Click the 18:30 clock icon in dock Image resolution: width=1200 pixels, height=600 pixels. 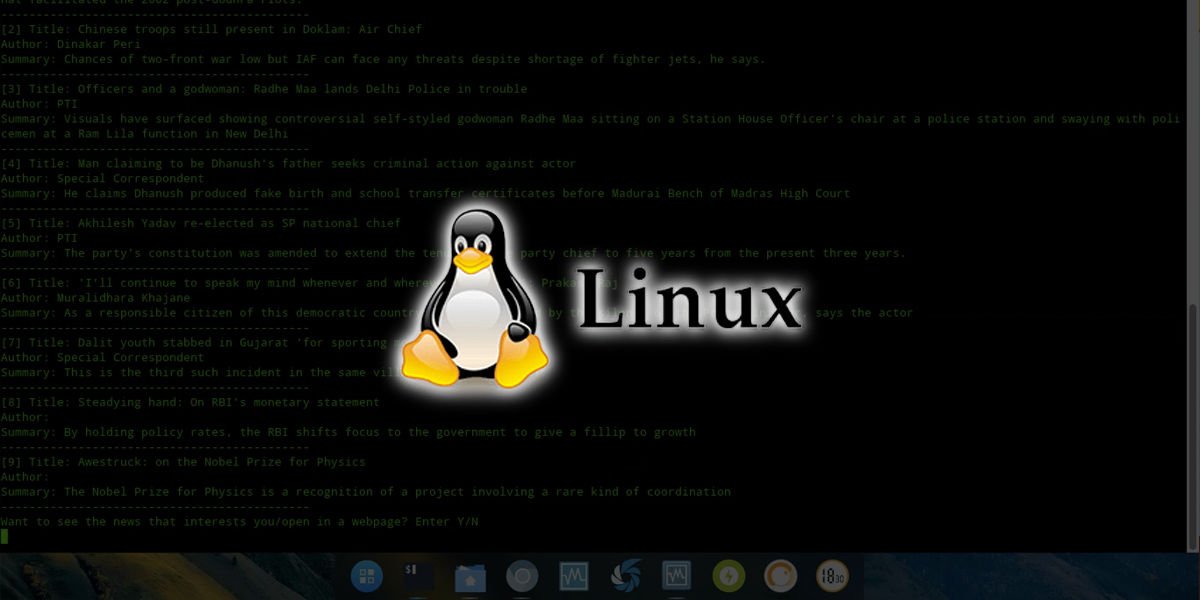pos(831,576)
